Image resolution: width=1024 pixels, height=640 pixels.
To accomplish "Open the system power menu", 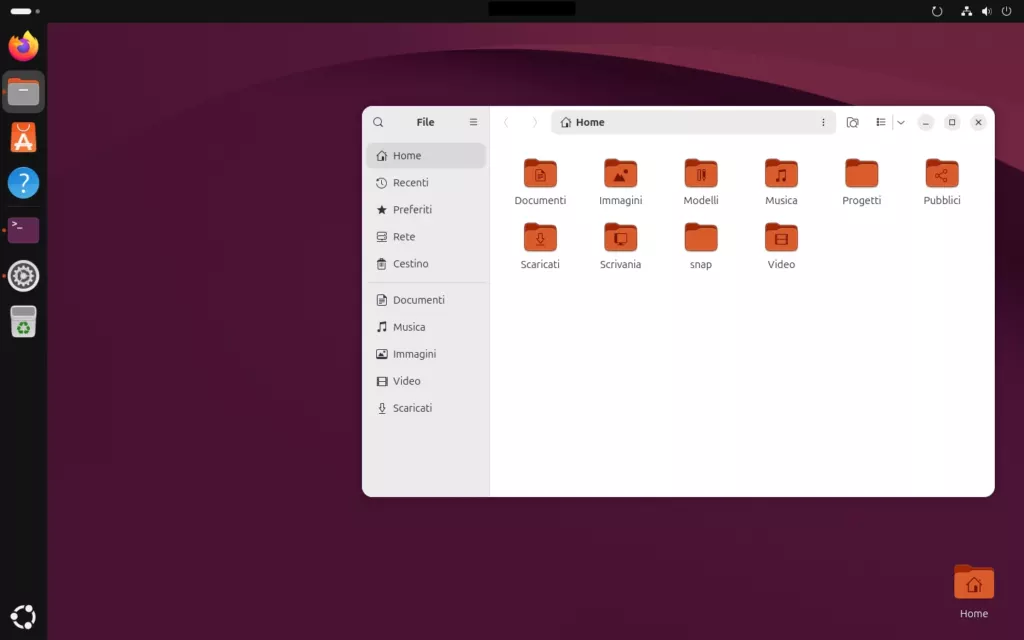I will (1006, 11).
